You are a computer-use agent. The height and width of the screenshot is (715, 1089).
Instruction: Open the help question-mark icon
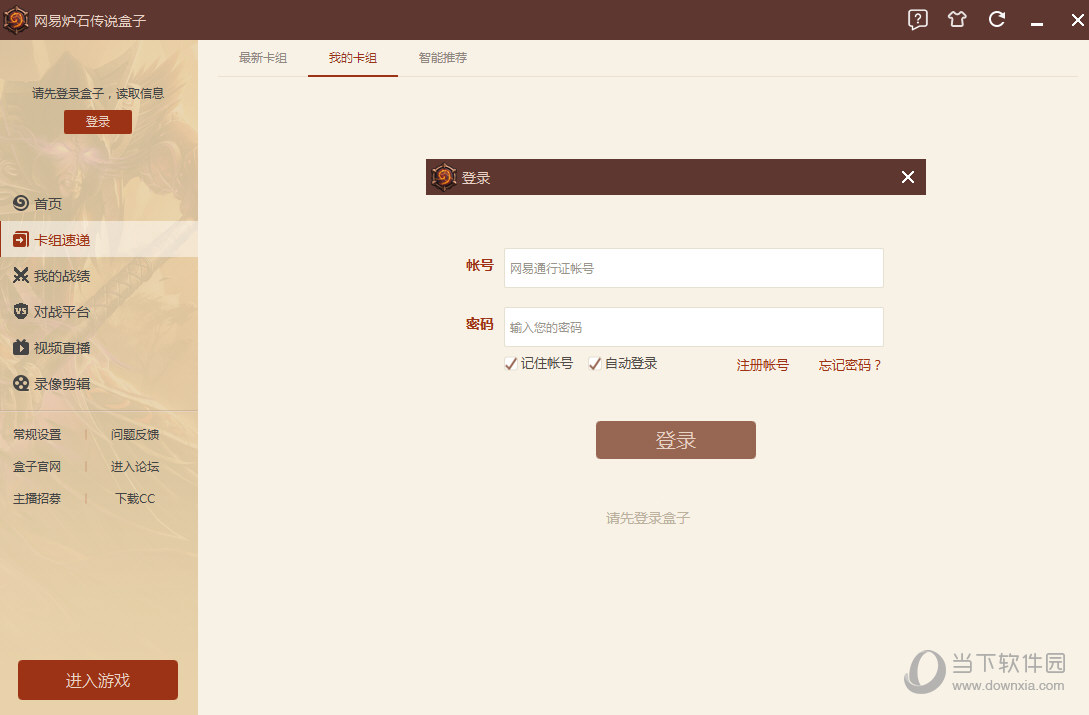pyautogui.click(x=917, y=19)
